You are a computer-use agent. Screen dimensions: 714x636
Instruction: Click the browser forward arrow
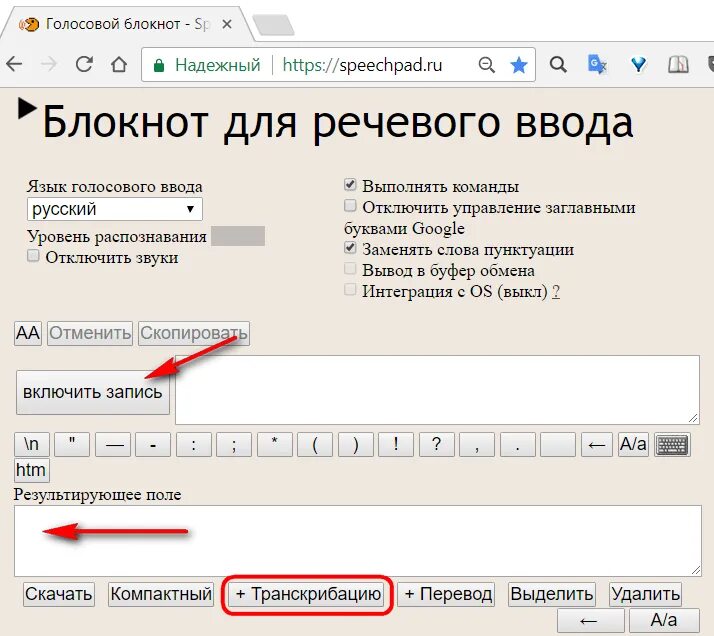(49, 64)
